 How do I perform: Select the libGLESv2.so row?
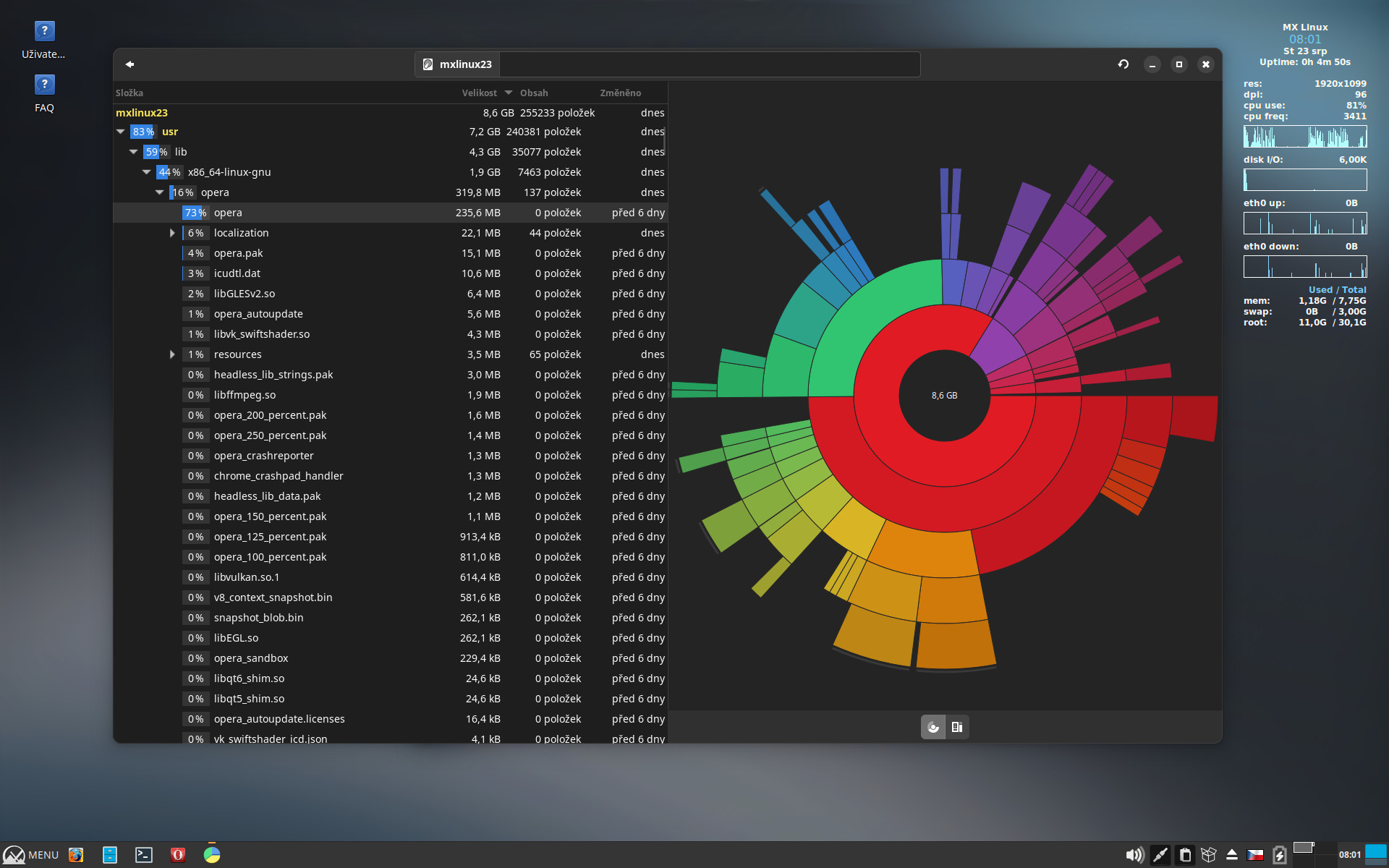tap(390, 294)
